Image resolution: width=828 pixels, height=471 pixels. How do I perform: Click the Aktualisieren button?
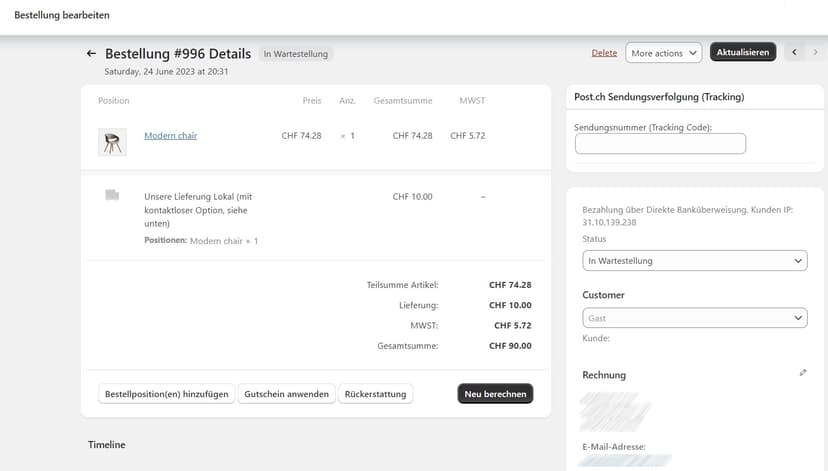click(x=743, y=52)
